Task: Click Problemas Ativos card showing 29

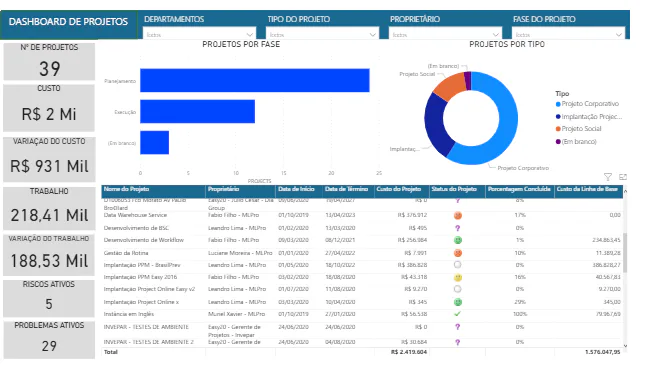Action: tap(49, 340)
